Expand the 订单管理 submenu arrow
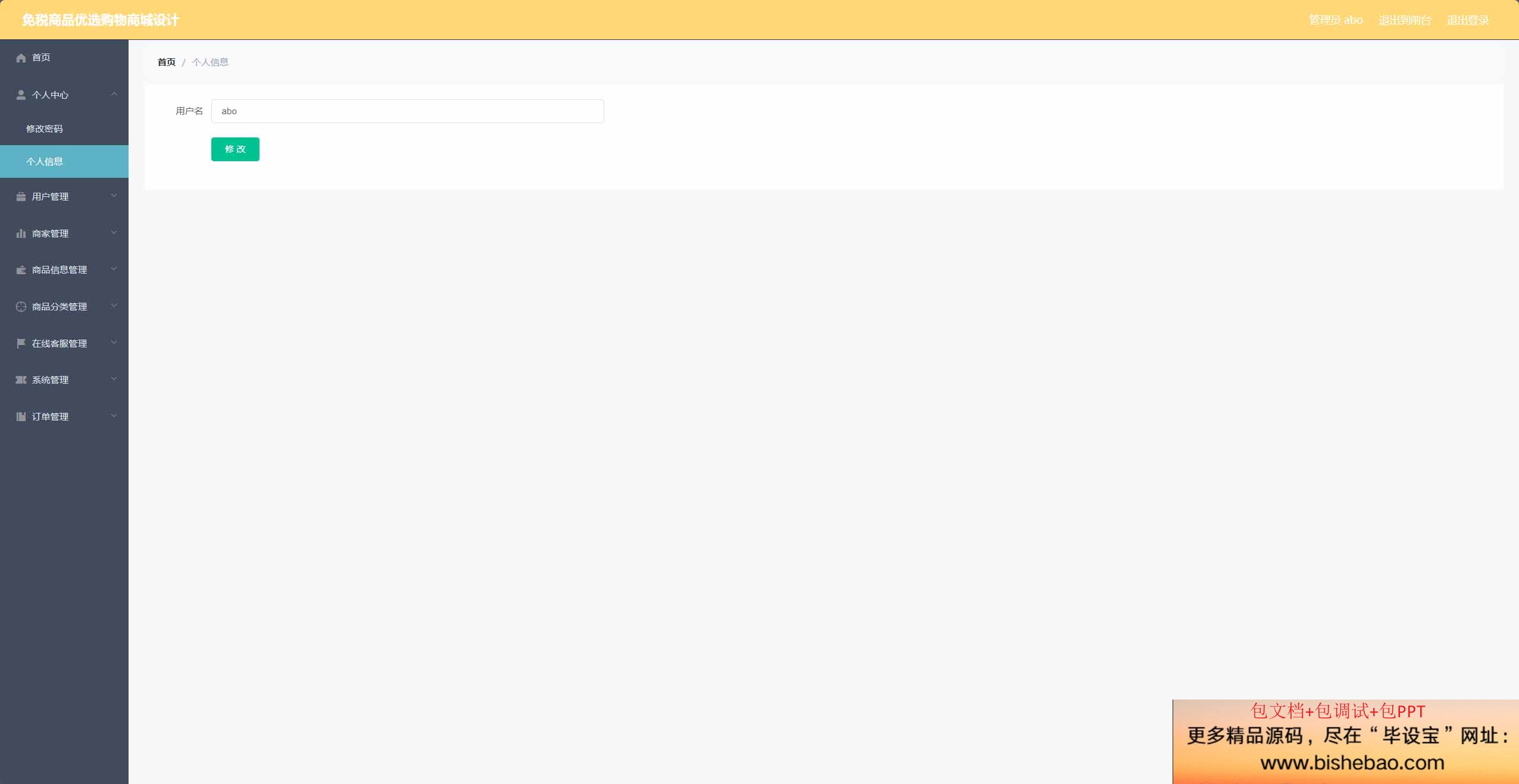 pyautogui.click(x=114, y=416)
